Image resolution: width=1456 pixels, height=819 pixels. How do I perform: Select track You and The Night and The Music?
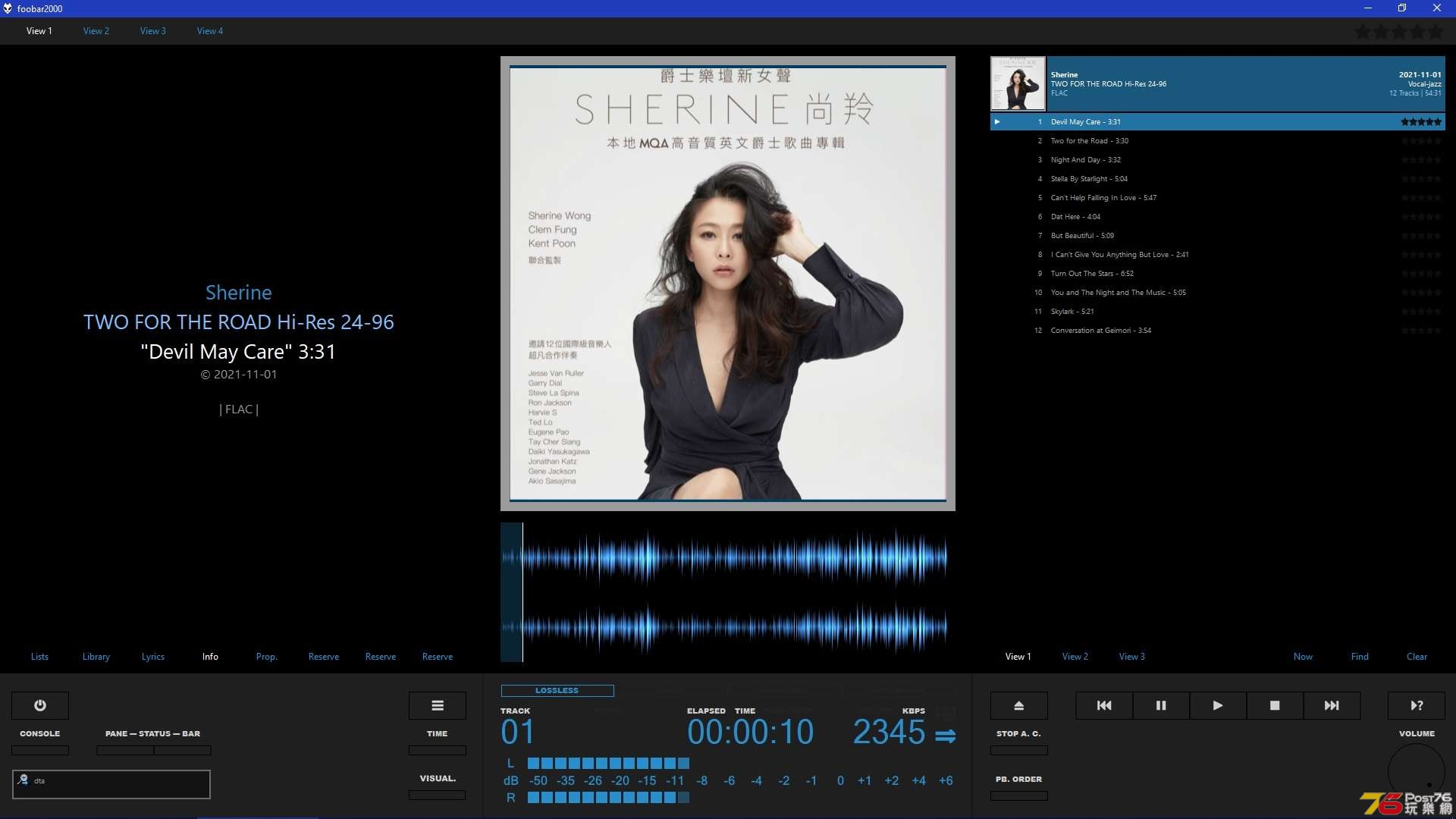pos(1218,293)
